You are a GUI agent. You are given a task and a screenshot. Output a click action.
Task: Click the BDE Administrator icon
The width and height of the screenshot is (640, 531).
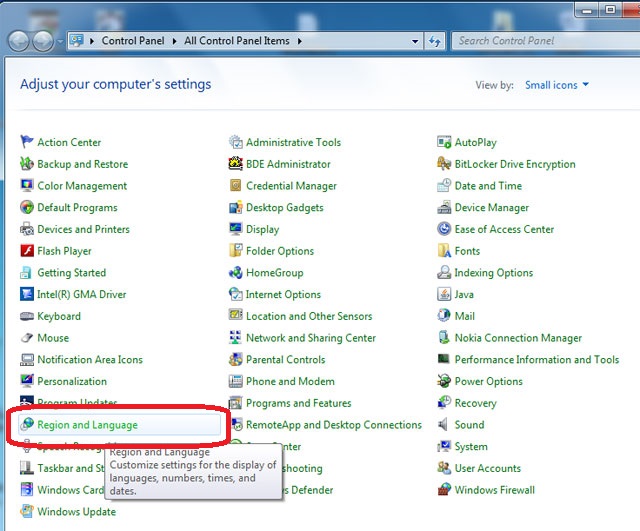(236, 164)
